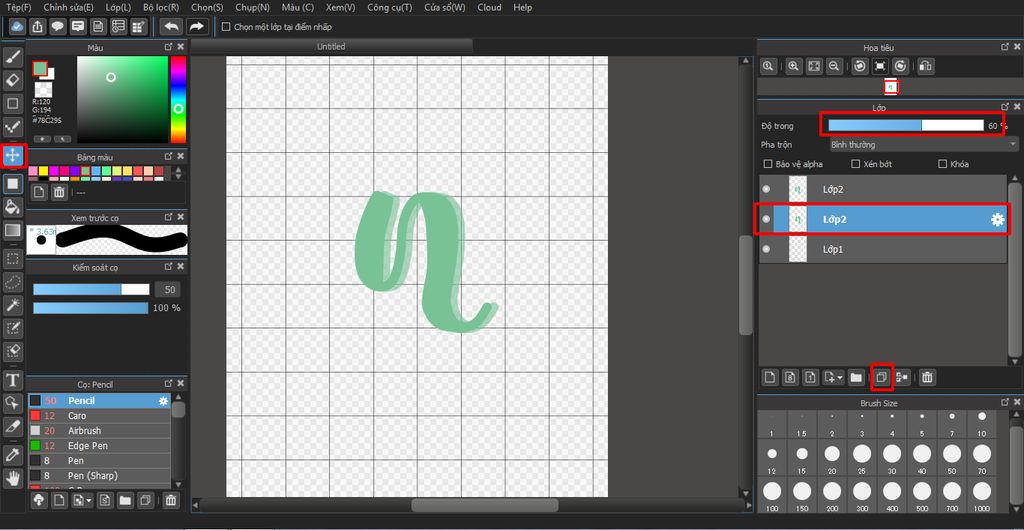The image size is (1024, 530).
Task: Toggle 'Xén bớt' clipping checkbox
Action: [856, 164]
